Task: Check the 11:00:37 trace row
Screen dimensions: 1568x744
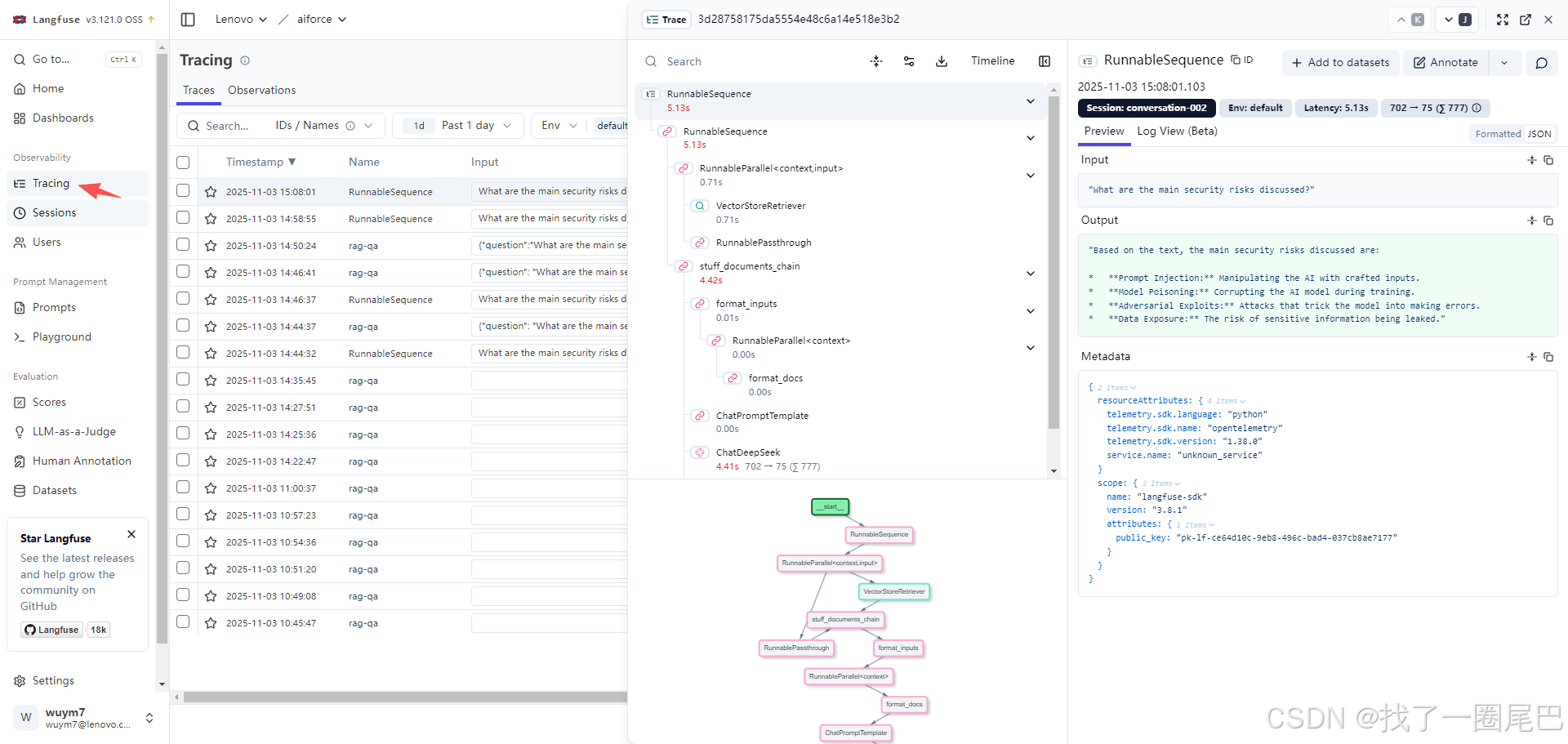Action: tap(183, 487)
